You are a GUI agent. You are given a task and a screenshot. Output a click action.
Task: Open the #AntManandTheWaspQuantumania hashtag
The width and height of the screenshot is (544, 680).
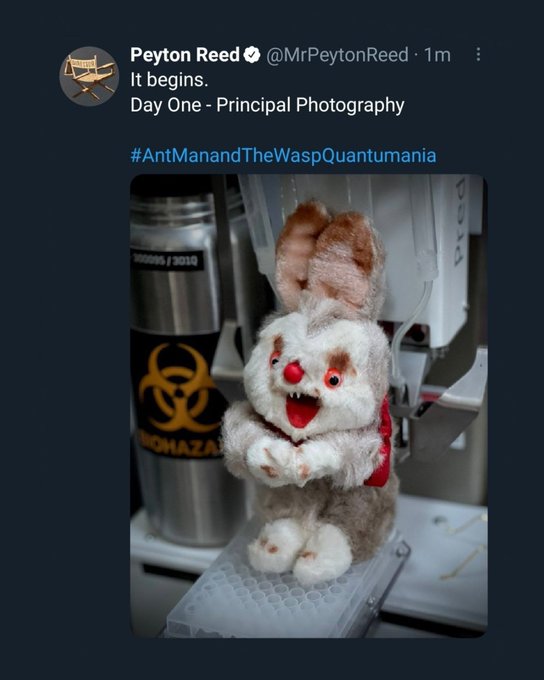pos(283,155)
